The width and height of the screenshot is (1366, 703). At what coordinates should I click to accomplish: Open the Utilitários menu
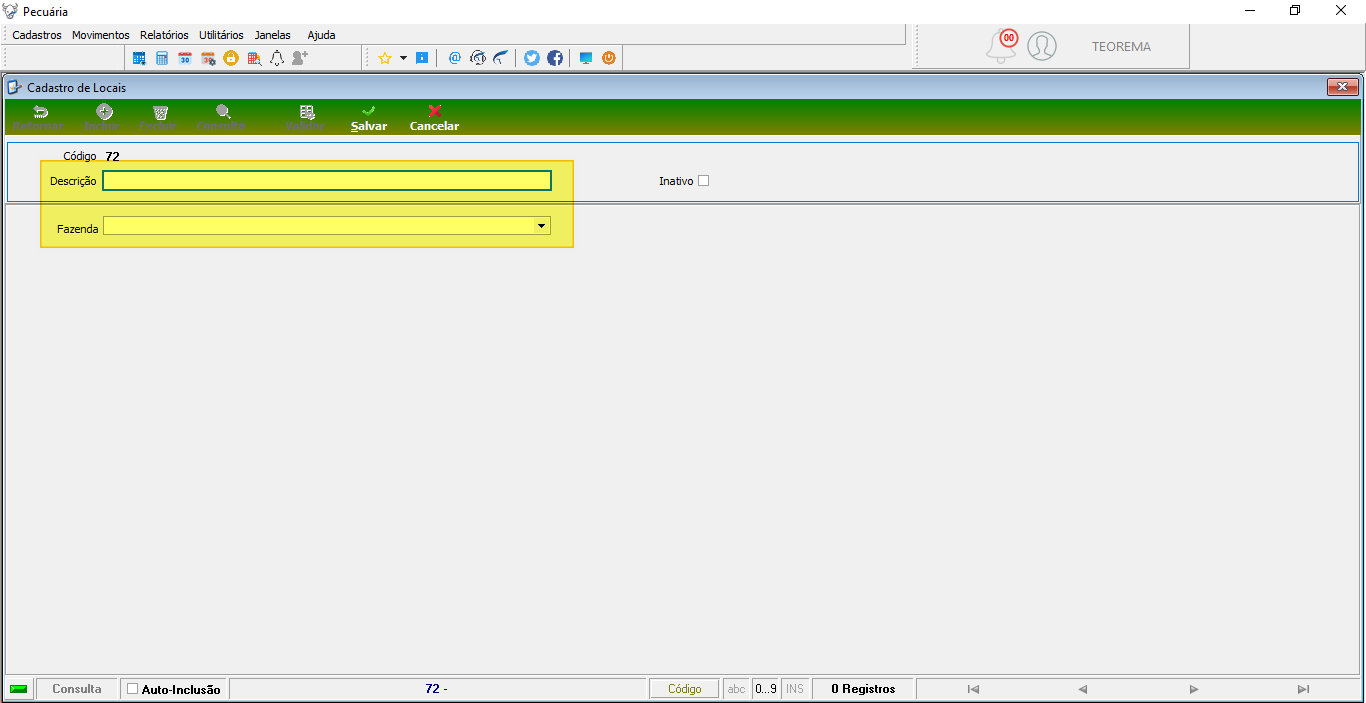coord(221,35)
